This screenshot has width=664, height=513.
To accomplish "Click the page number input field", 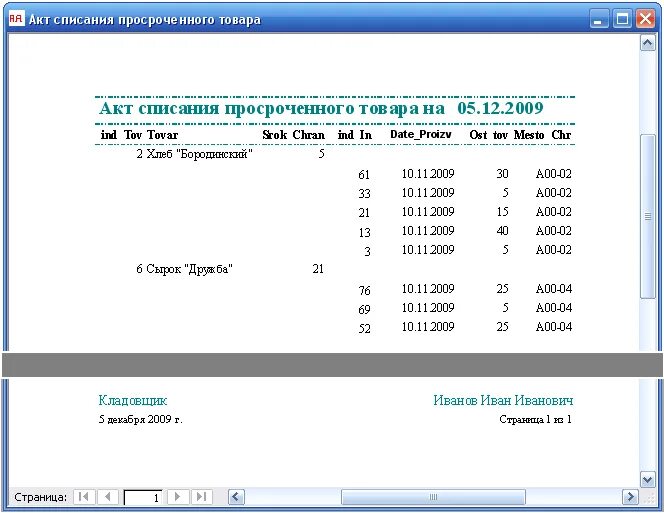I will pos(143,497).
